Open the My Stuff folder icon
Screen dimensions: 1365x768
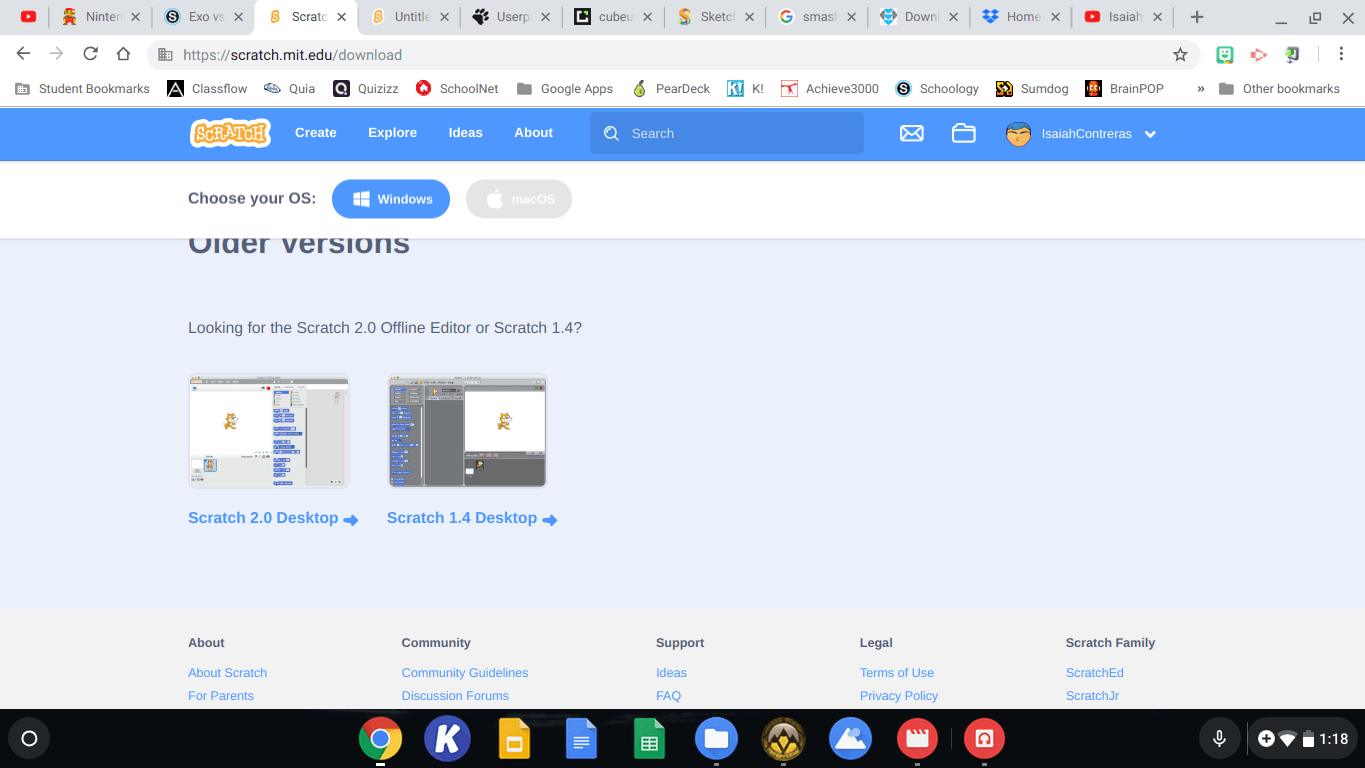(963, 133)
